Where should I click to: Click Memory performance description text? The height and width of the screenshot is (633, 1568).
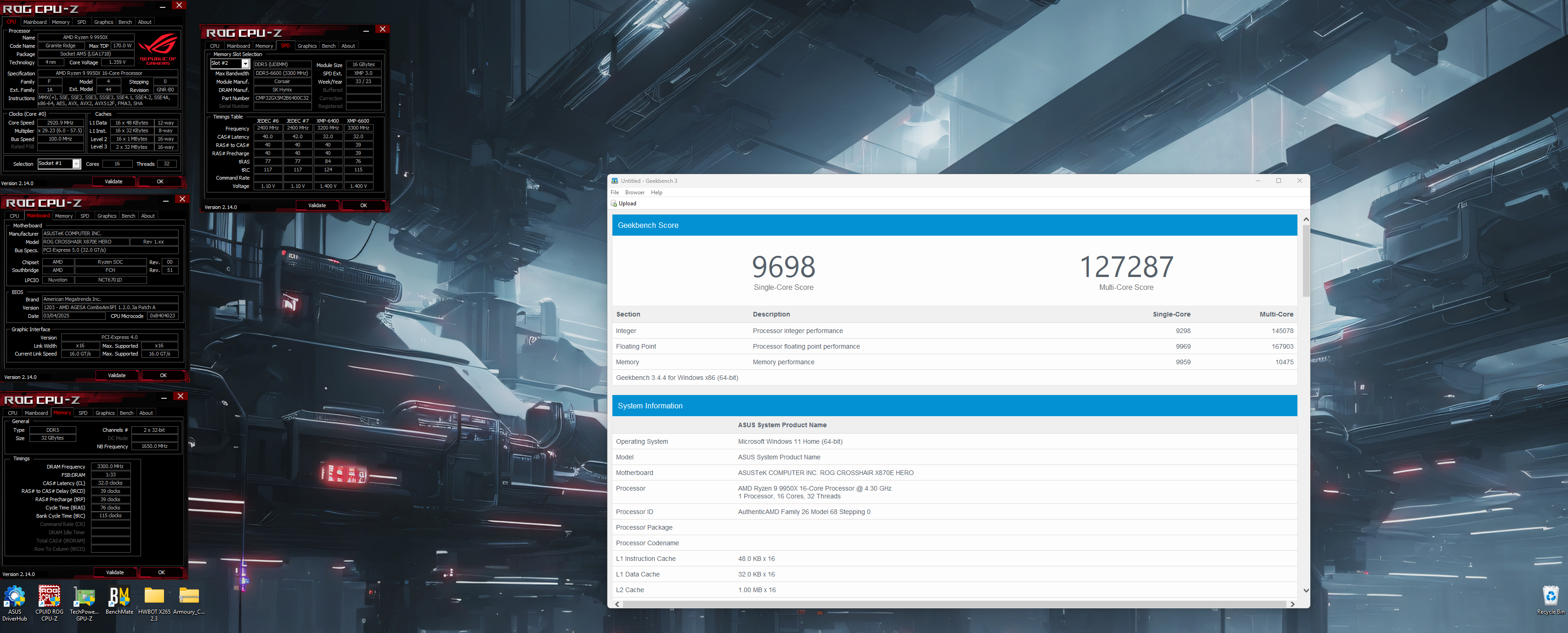(783, 362)
